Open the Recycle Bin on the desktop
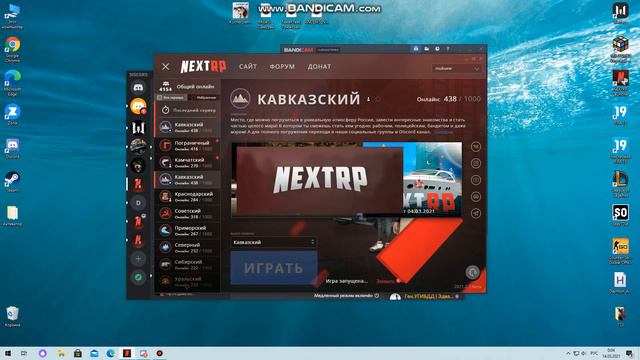 click(12, 317)
